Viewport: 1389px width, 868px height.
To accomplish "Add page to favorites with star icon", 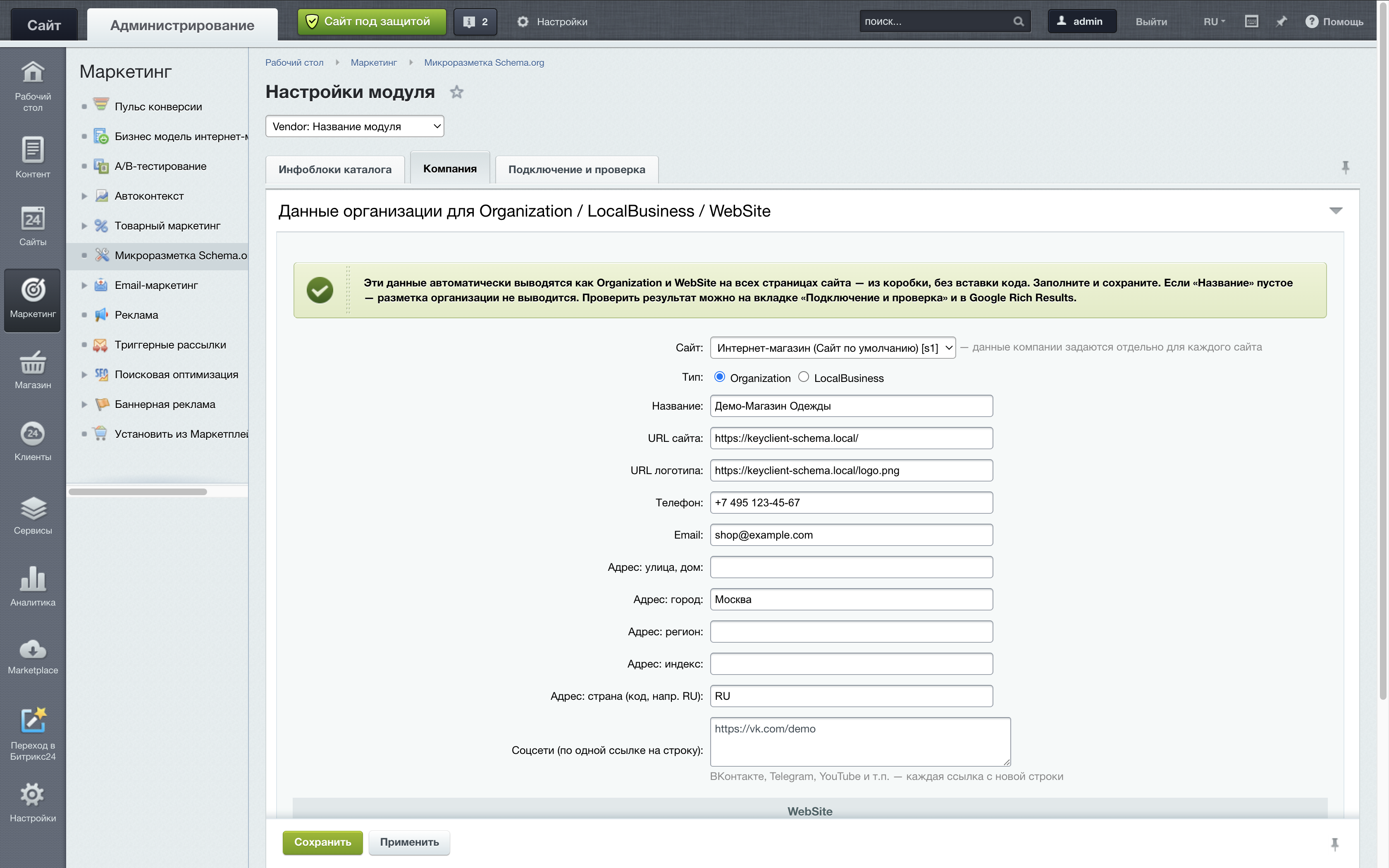I will (456, 92).
